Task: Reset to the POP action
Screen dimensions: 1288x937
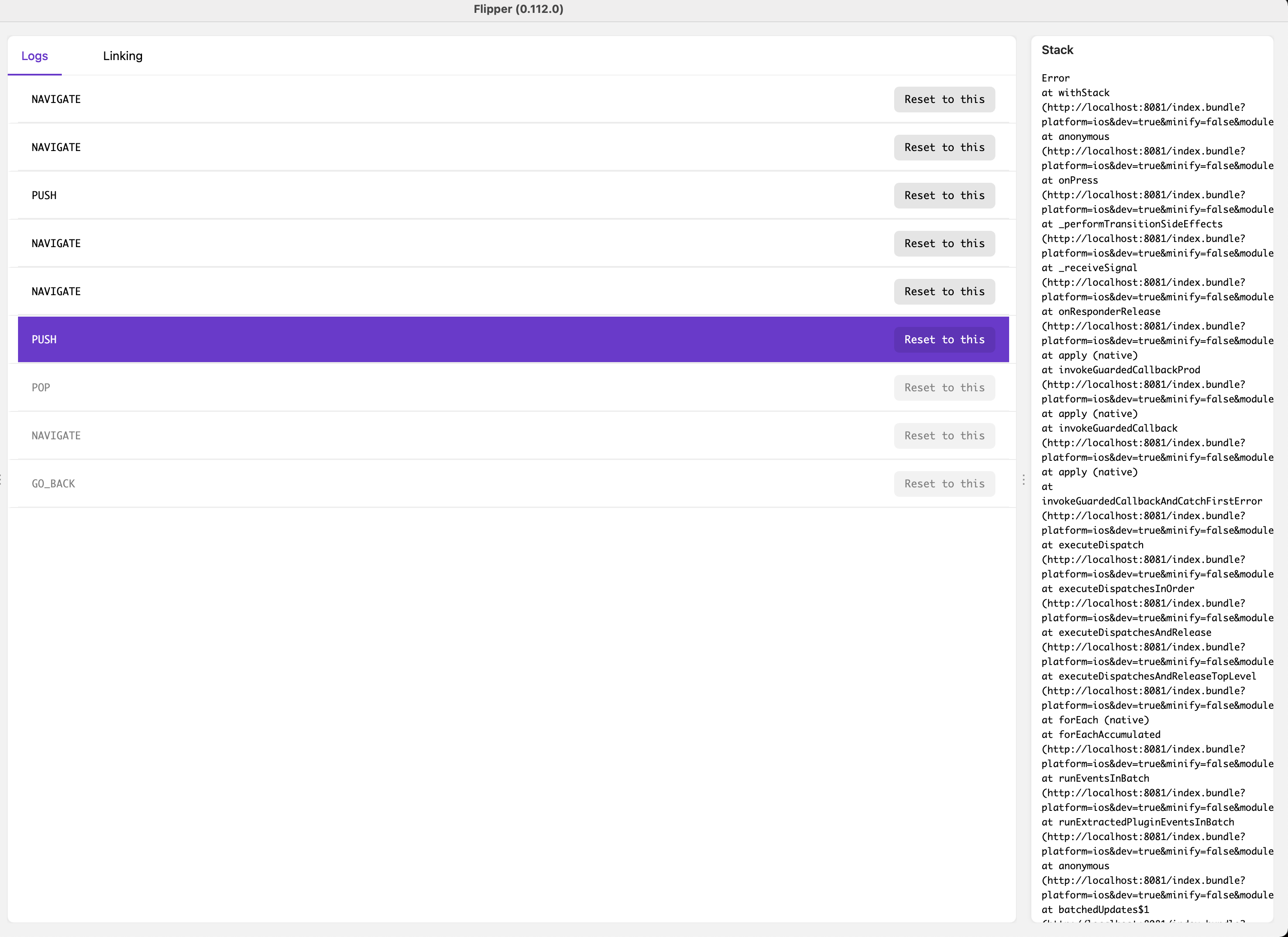Action: [x=944, y=387]
